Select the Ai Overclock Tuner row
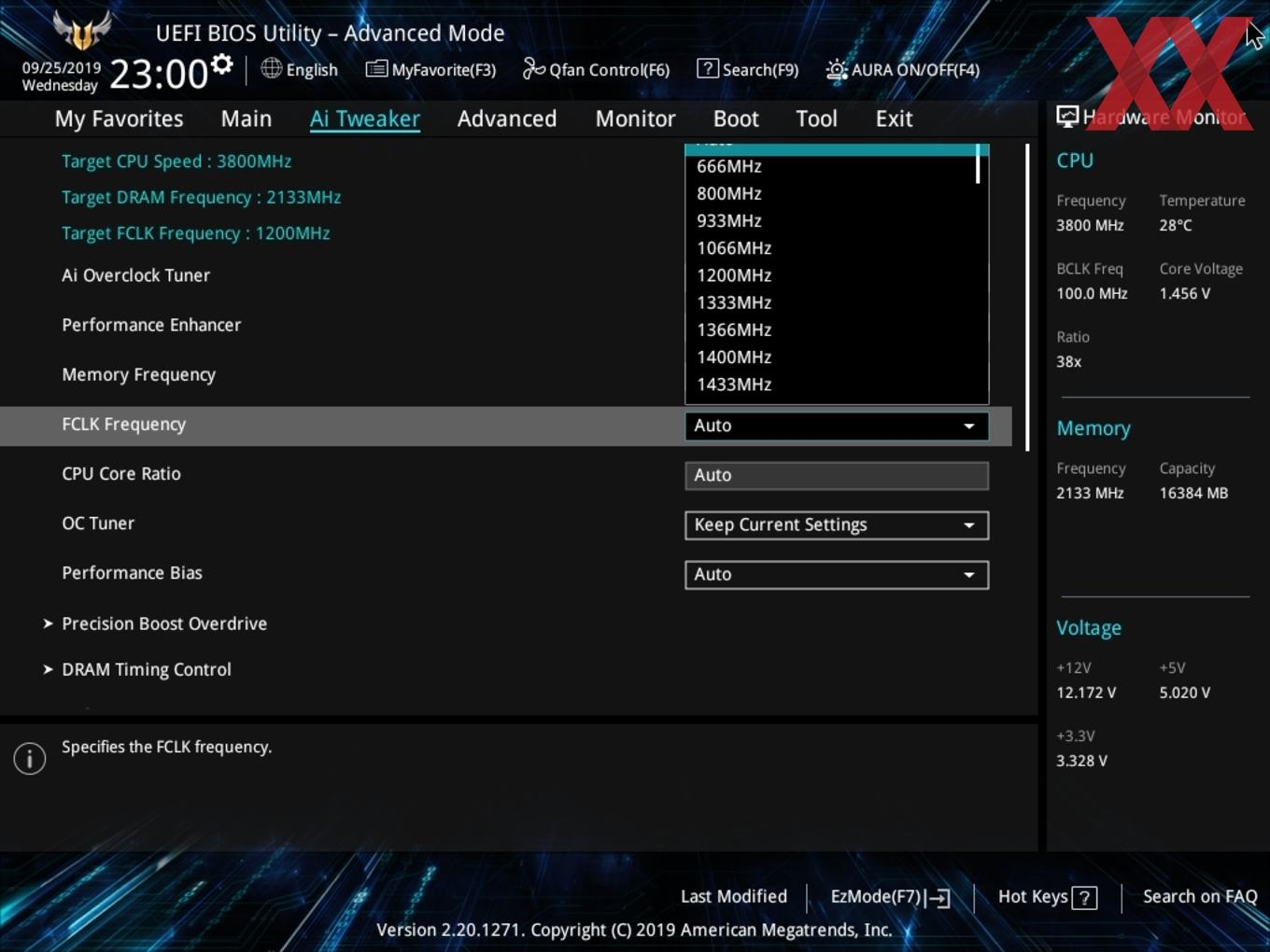 [505, 275]
